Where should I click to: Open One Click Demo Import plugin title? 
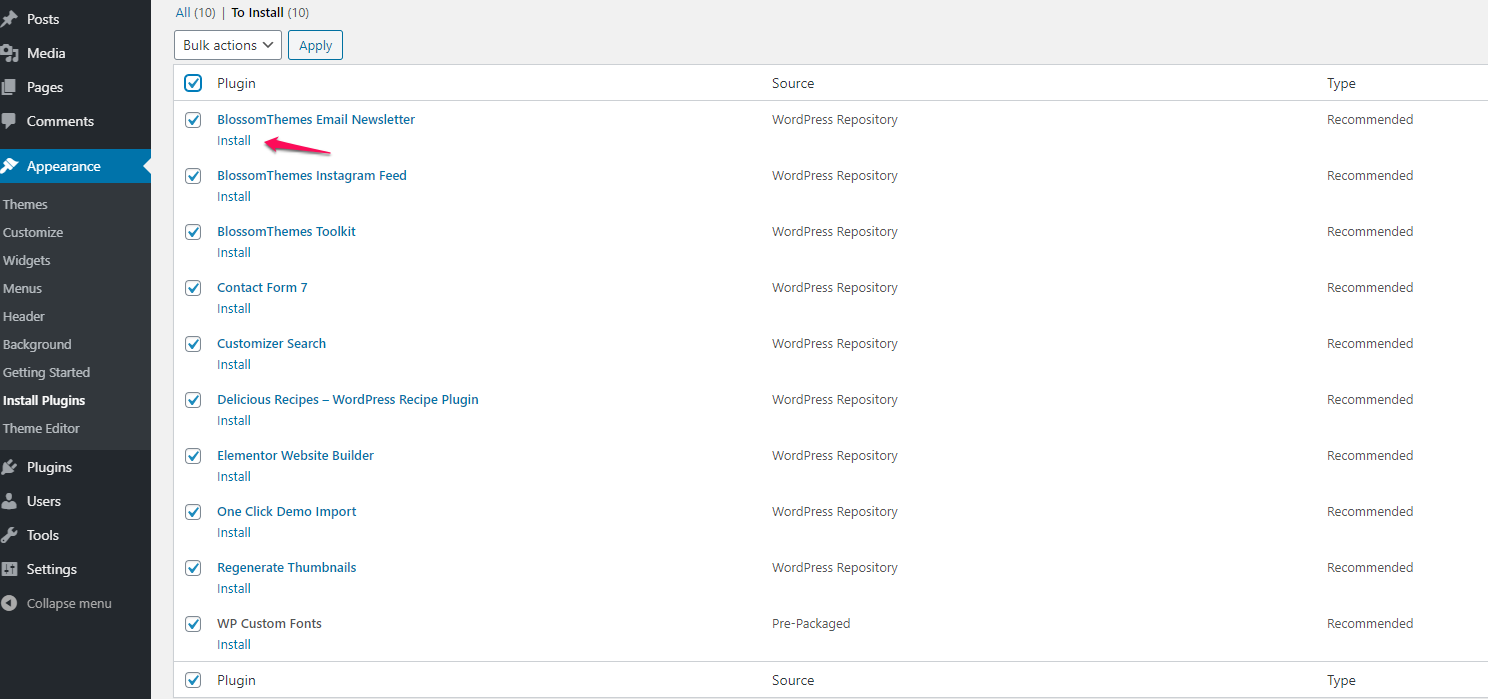pyautogui.click(x=286, y=511)
